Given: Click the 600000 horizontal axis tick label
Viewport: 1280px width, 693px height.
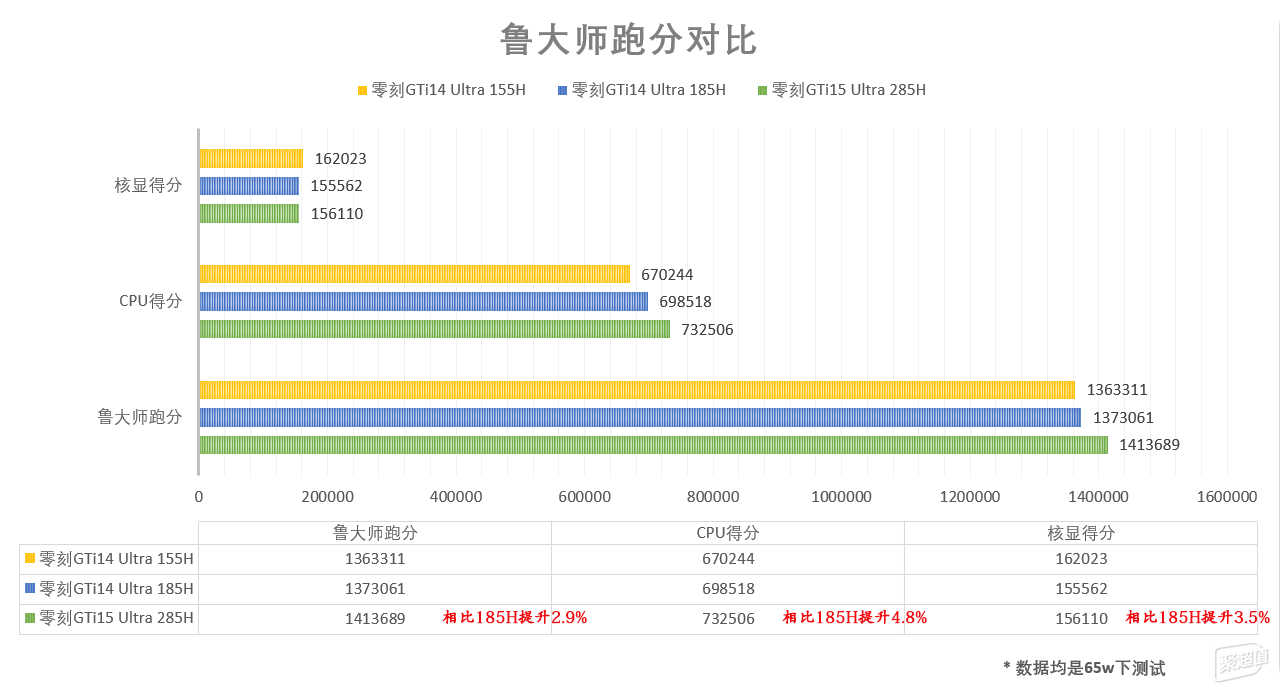Looking at the screenshot, I should pyautogui.click(x=584, y=496).
